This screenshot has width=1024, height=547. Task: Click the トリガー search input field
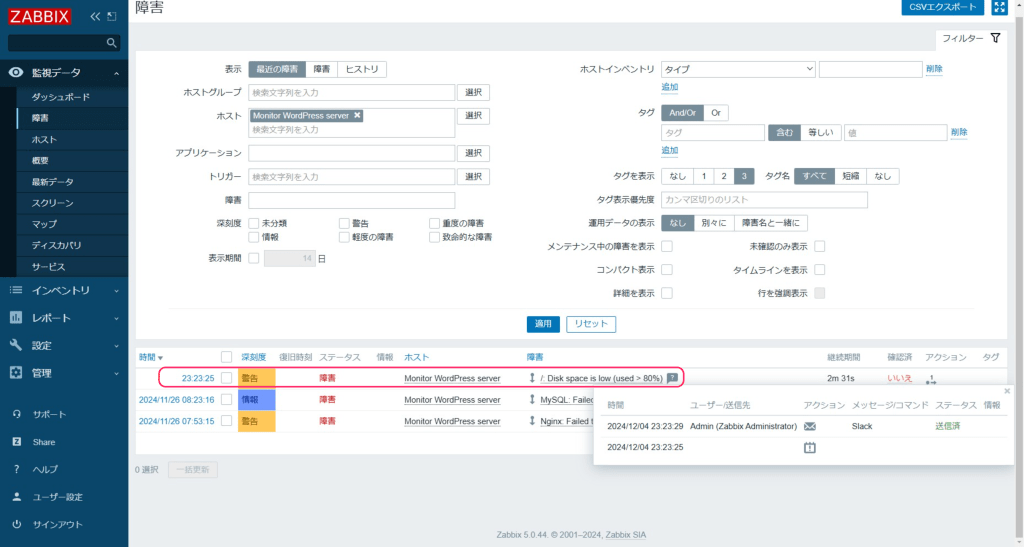(x=351, y=177)
